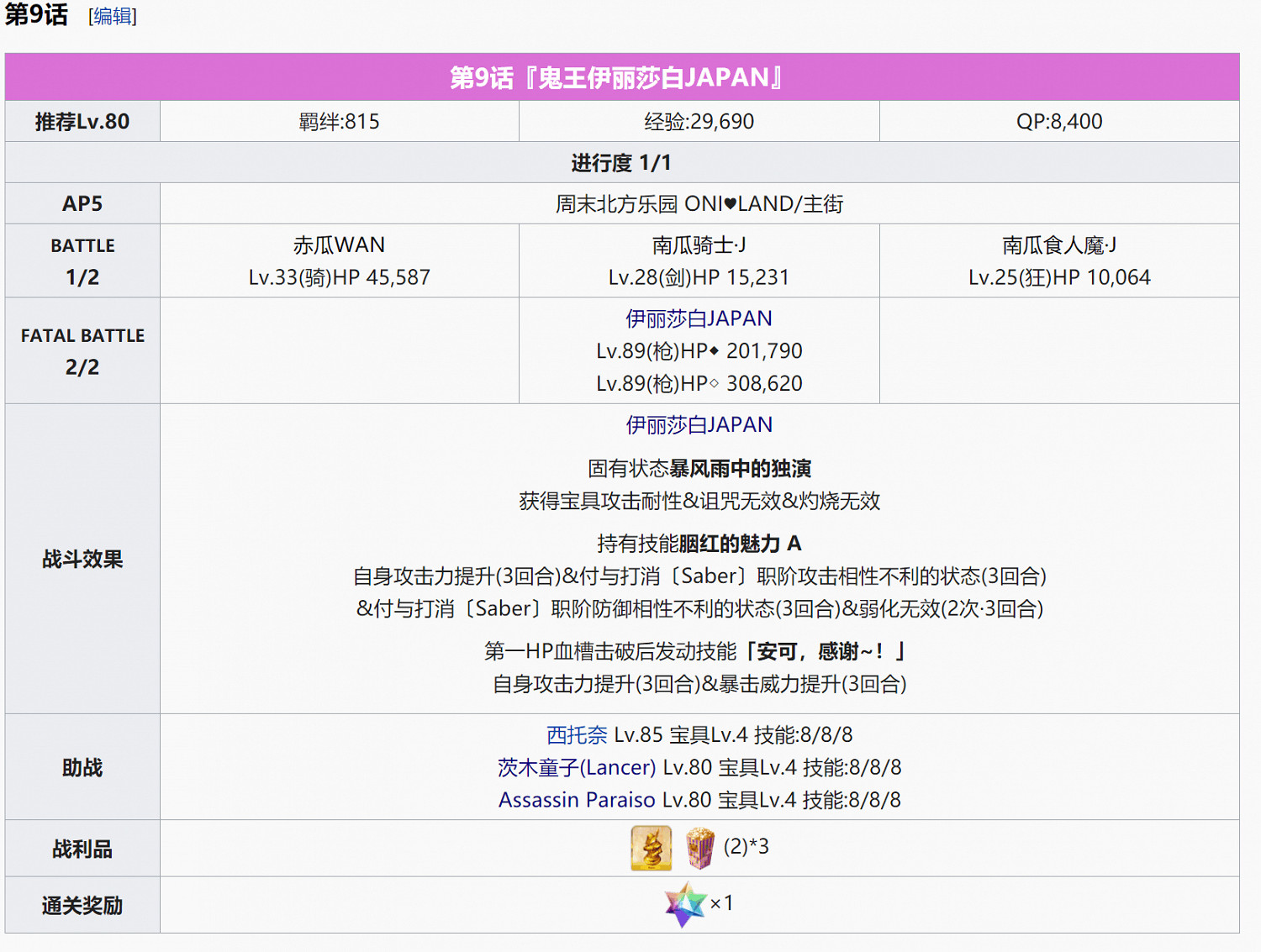This screenshot has width=1261, height=952.
Task: Click the 助战 row label
Action: tap(82, 767)
